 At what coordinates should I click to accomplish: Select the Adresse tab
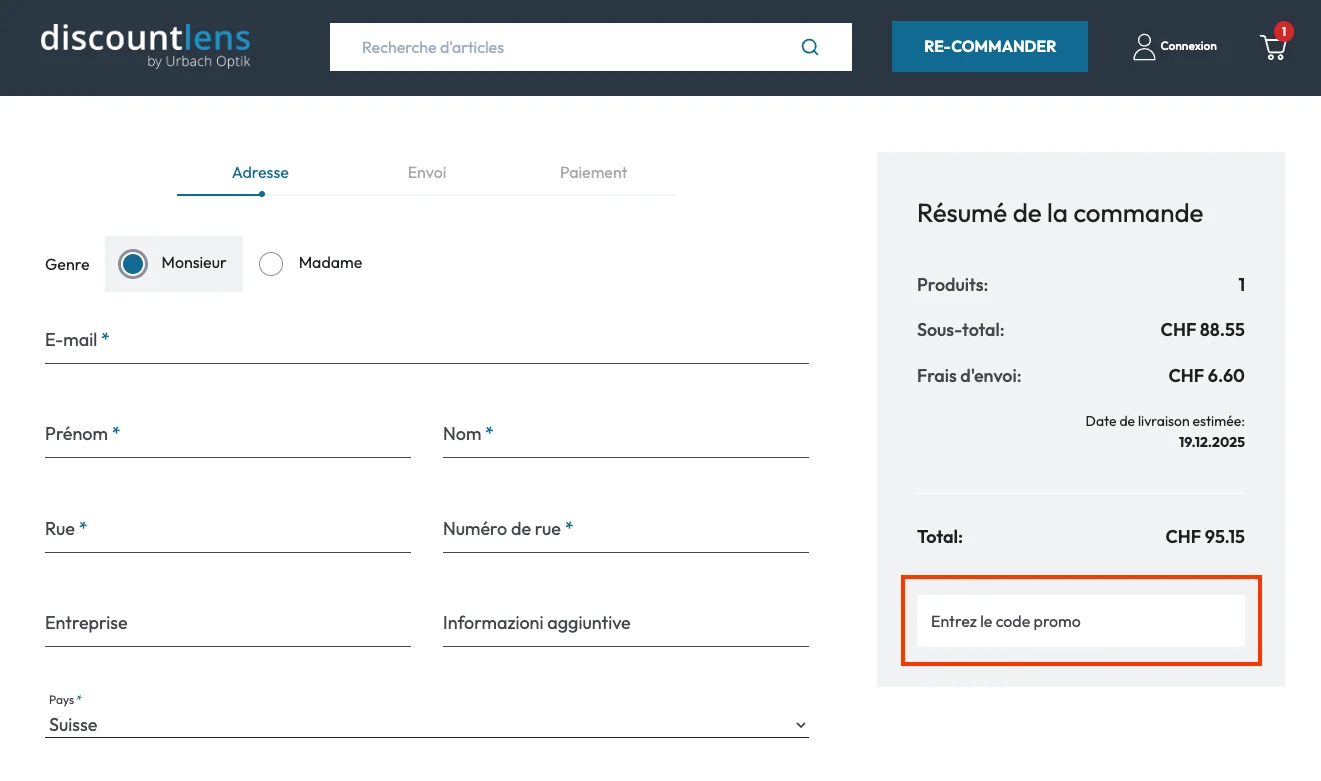point(260,172)
